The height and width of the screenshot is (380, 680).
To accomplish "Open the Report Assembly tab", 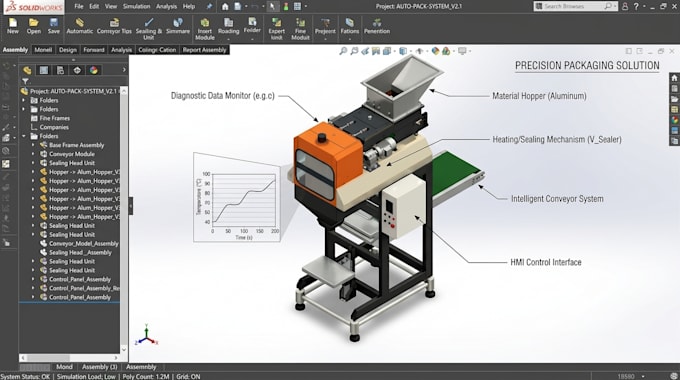I will click(x=204, y=50).
